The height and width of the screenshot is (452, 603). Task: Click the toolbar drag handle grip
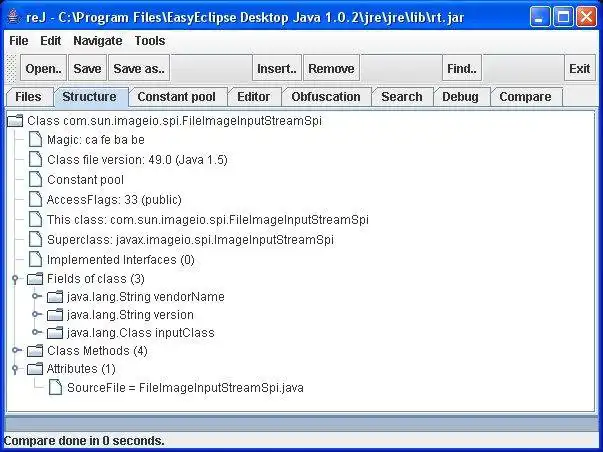[12, 68]
